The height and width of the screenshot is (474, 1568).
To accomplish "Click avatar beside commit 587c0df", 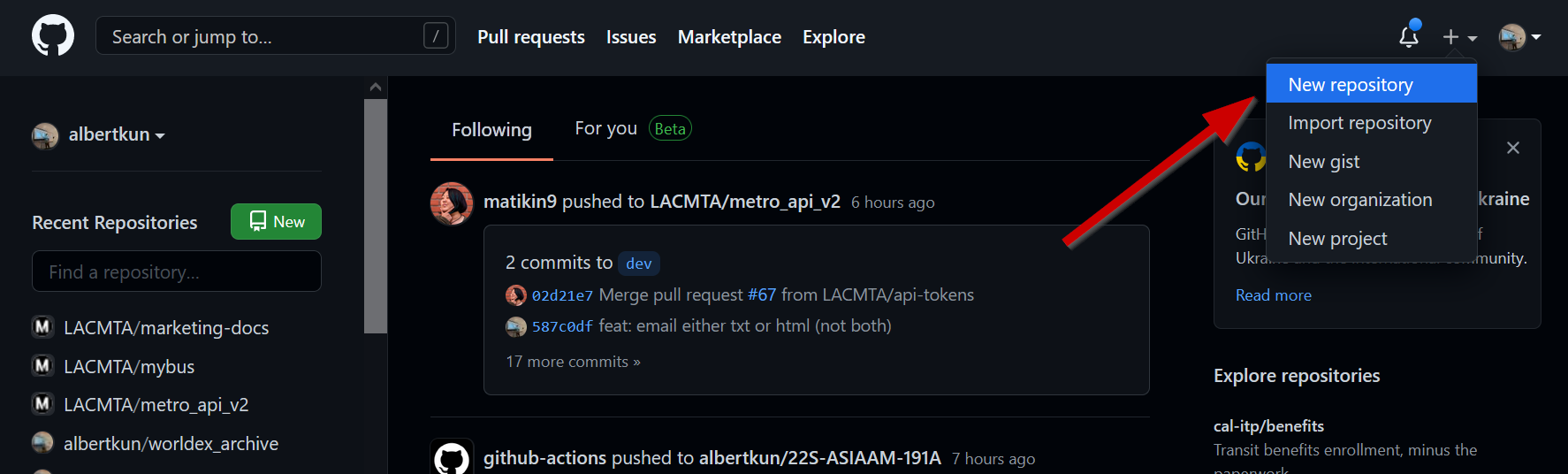I will coord(516,326).
